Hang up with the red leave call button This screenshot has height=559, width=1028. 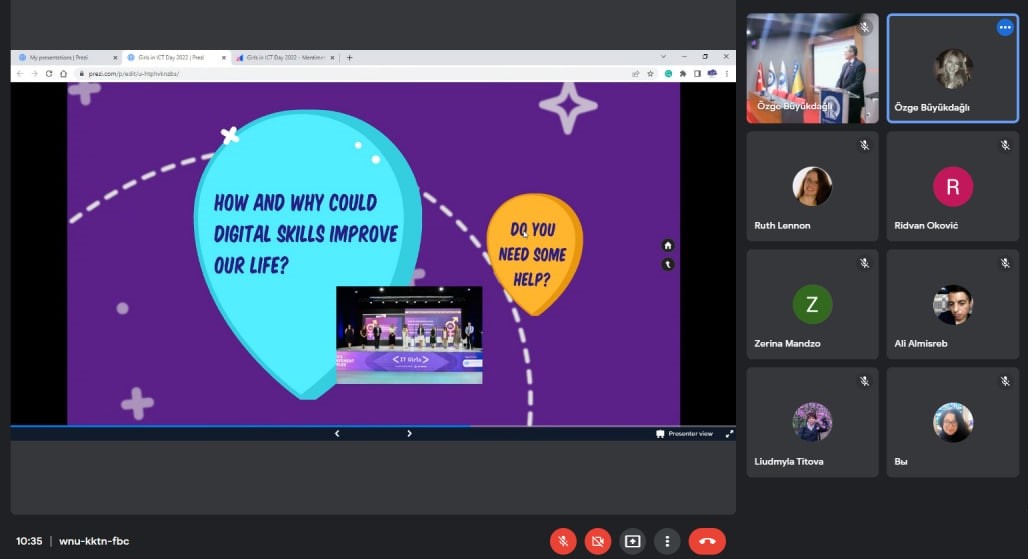tap(707, 541)
